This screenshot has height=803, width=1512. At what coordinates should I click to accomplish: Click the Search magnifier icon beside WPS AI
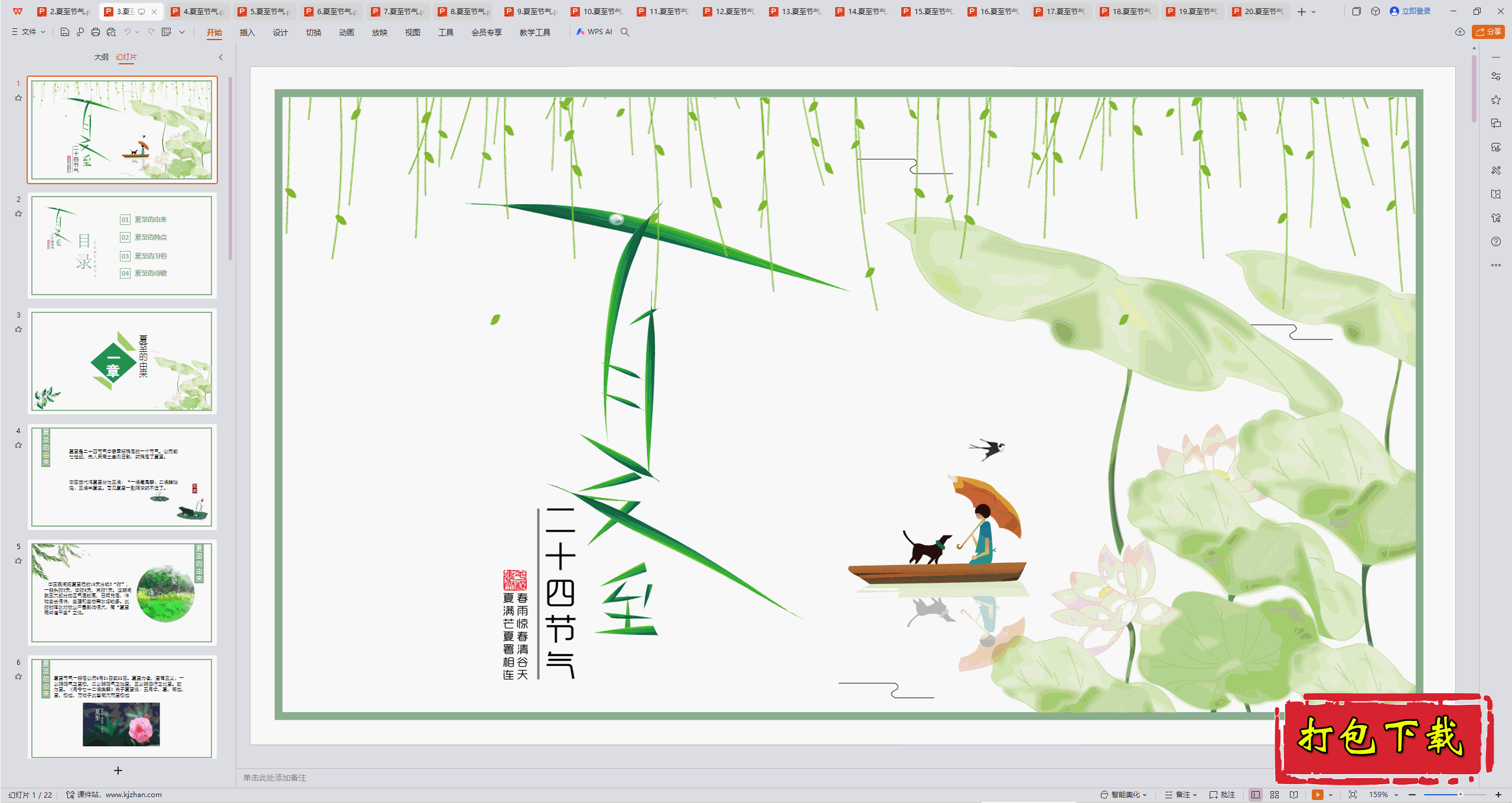625,32
